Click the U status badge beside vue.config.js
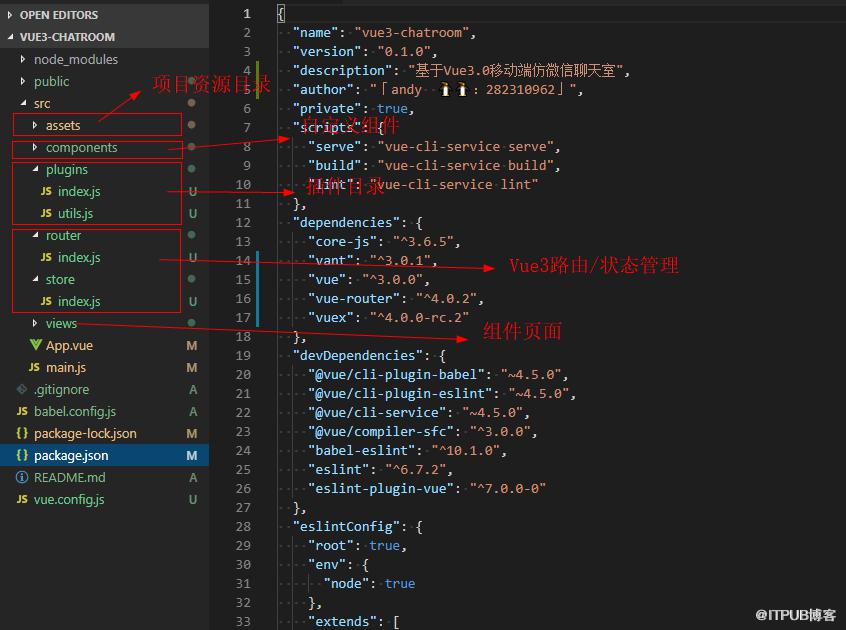 click(x=193, y=499)
